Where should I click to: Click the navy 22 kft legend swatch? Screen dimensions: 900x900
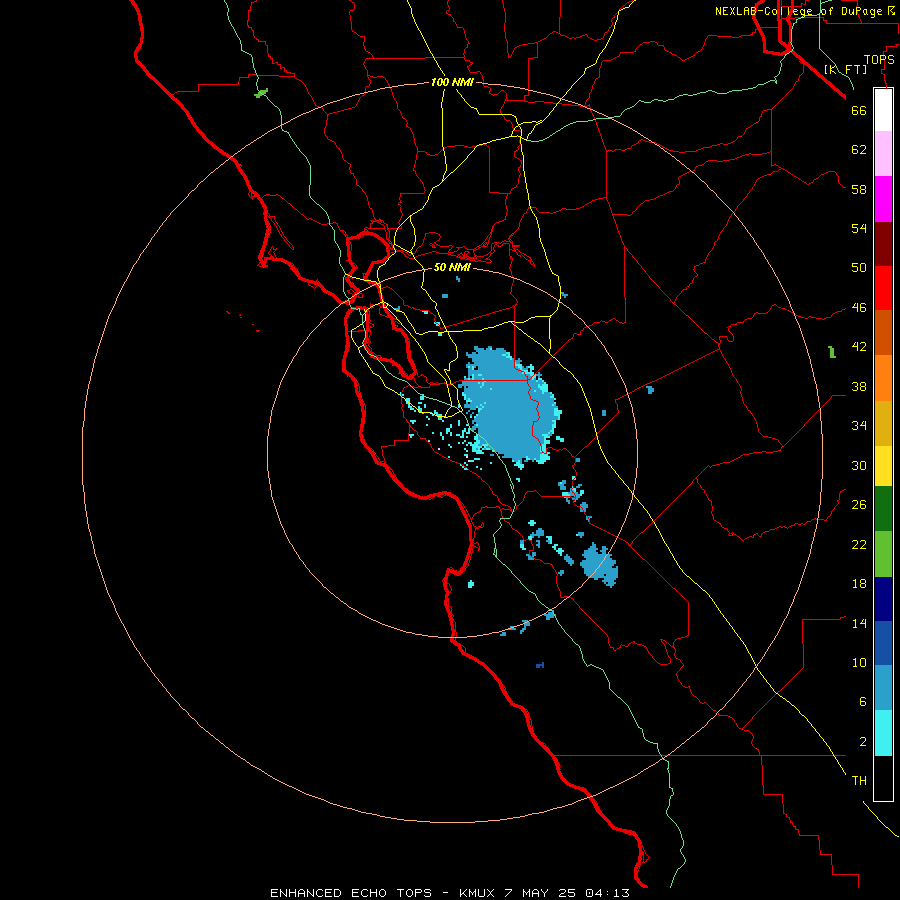[883, 599]
